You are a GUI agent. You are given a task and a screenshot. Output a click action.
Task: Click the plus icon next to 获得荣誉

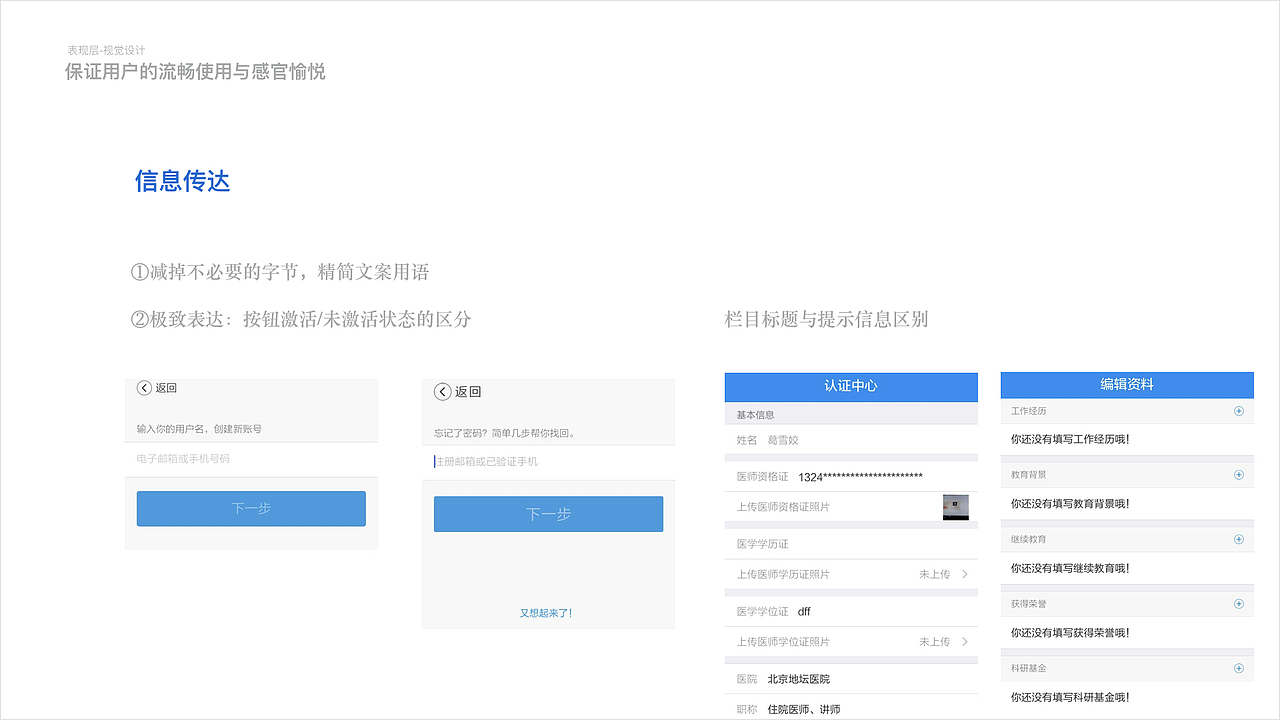[1239, 602]
